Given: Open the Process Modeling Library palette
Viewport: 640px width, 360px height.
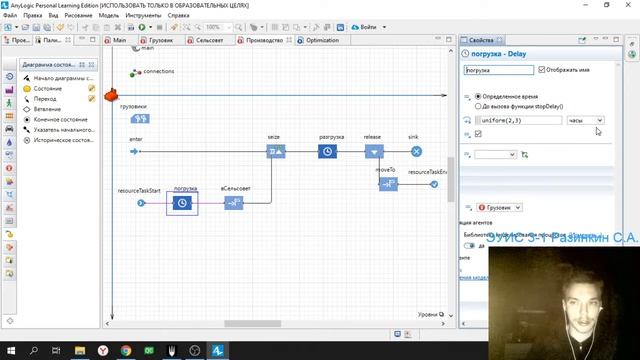Looking at the screenshot, I should point(9,77).
